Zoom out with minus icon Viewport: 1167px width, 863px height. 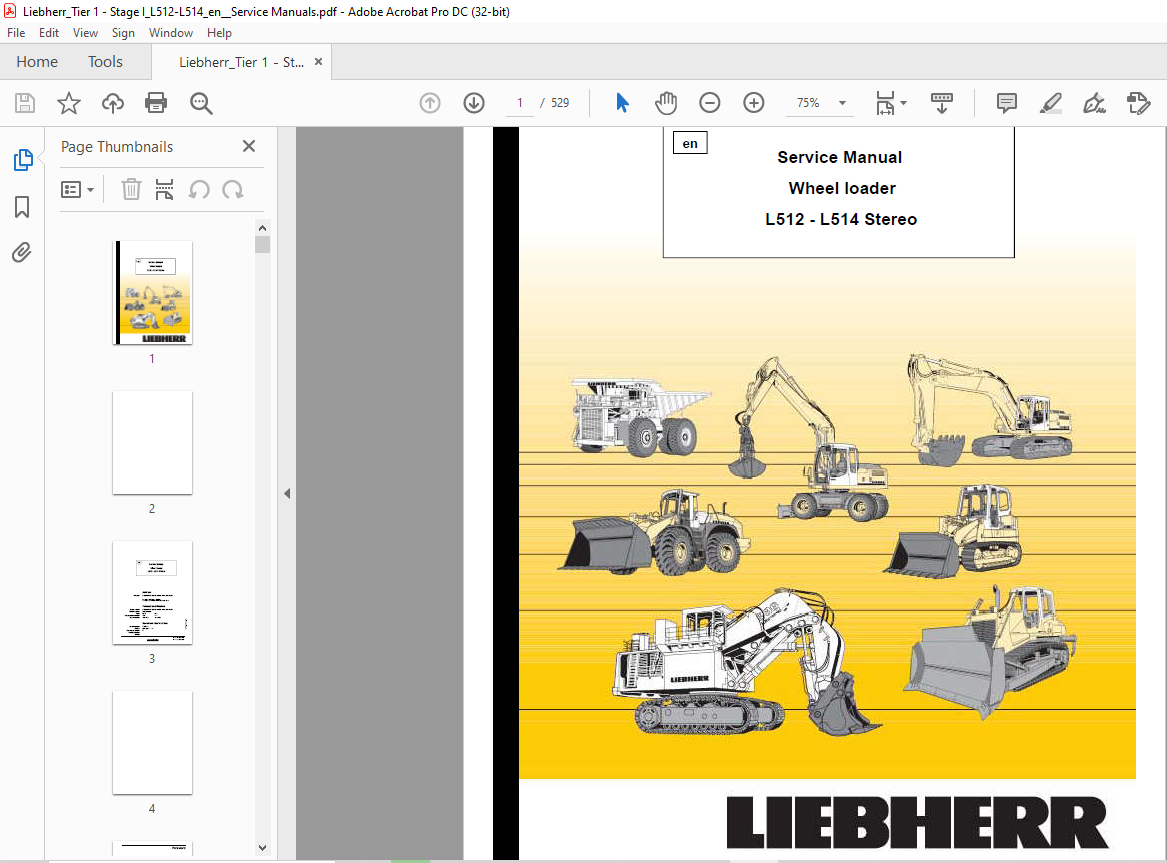(x=710, y=103)
